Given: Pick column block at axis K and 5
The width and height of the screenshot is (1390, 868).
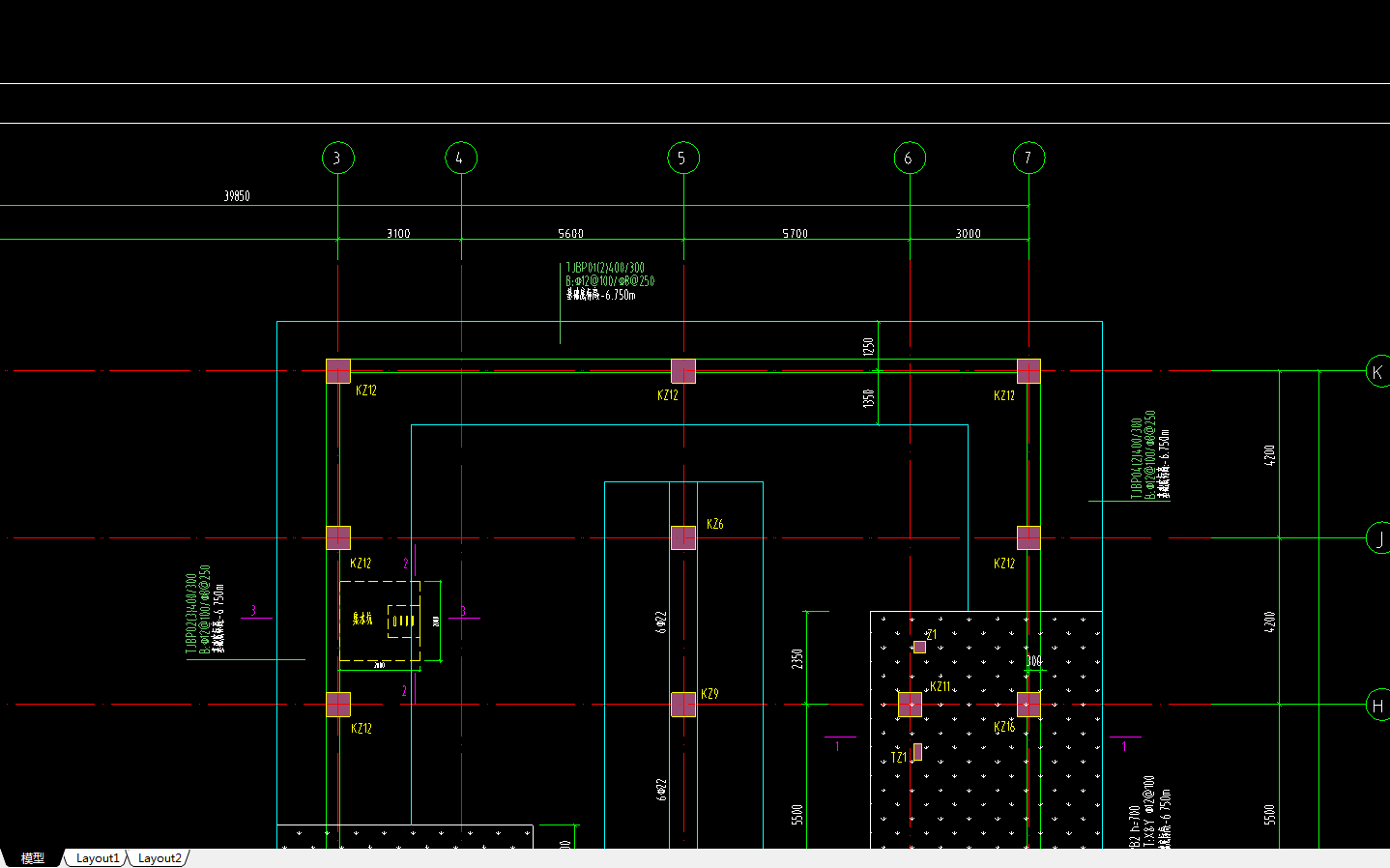Looking at the screenshot, I should click(x=683, y=371).
